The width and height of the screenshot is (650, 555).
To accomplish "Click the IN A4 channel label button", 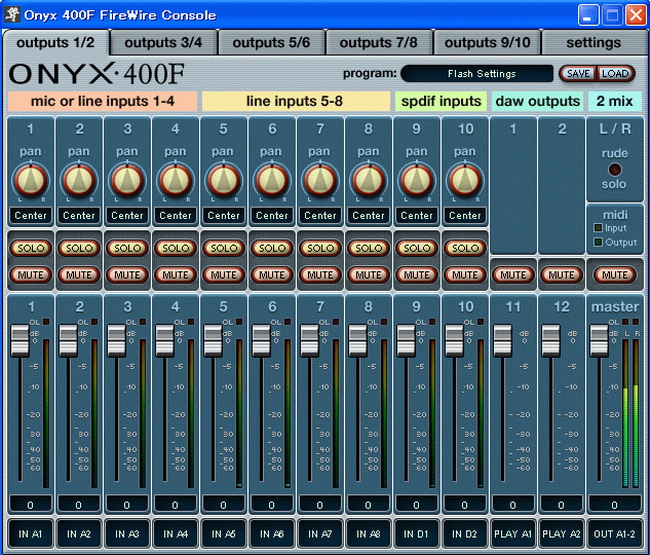I will [175, 533].
